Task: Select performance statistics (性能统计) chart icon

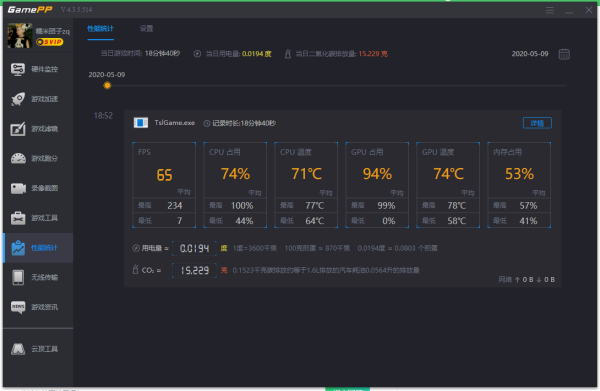Action: pyautogui.click(x=18, y=248)
